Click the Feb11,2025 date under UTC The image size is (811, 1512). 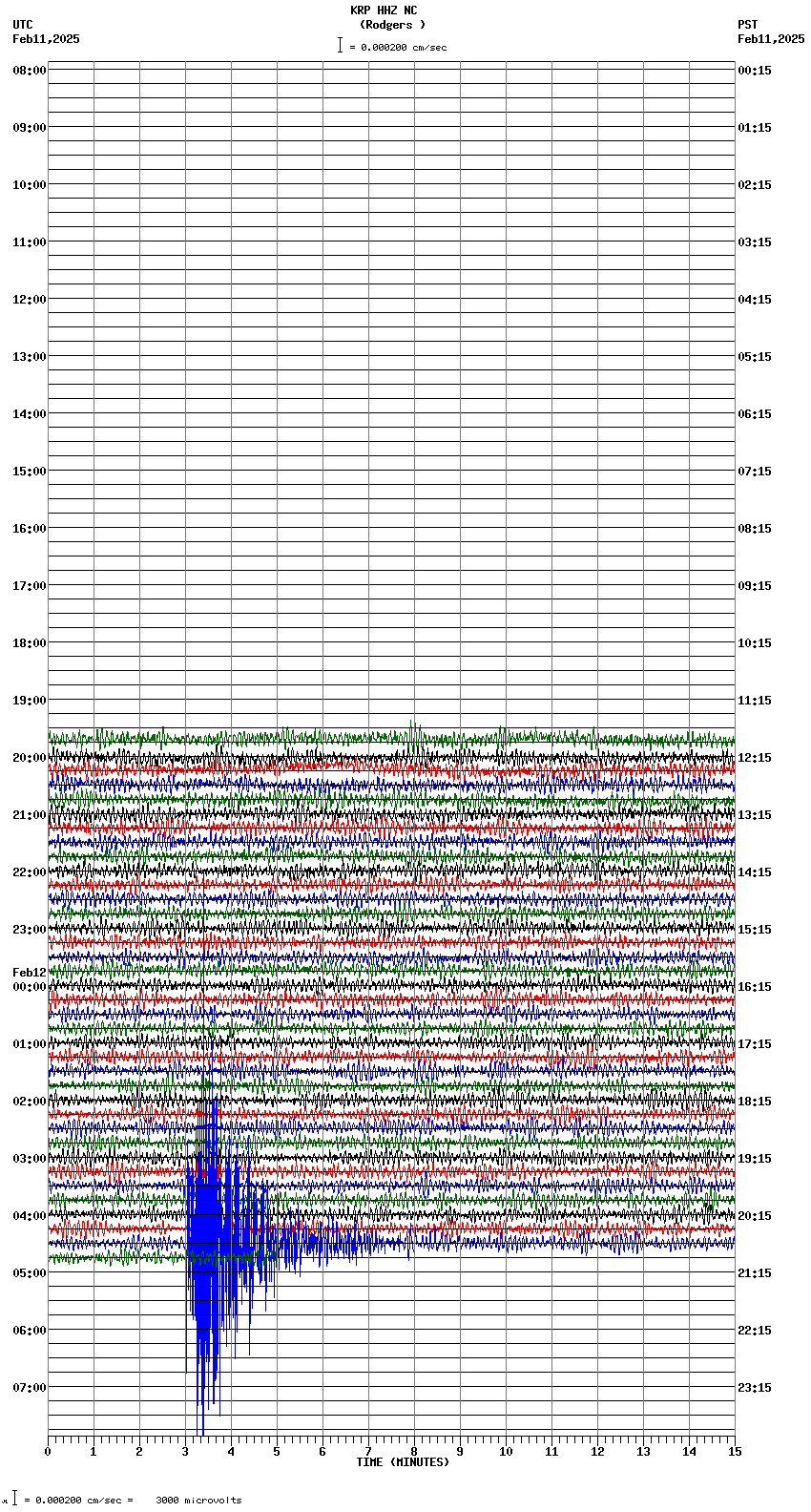click(x=46, y=39)
